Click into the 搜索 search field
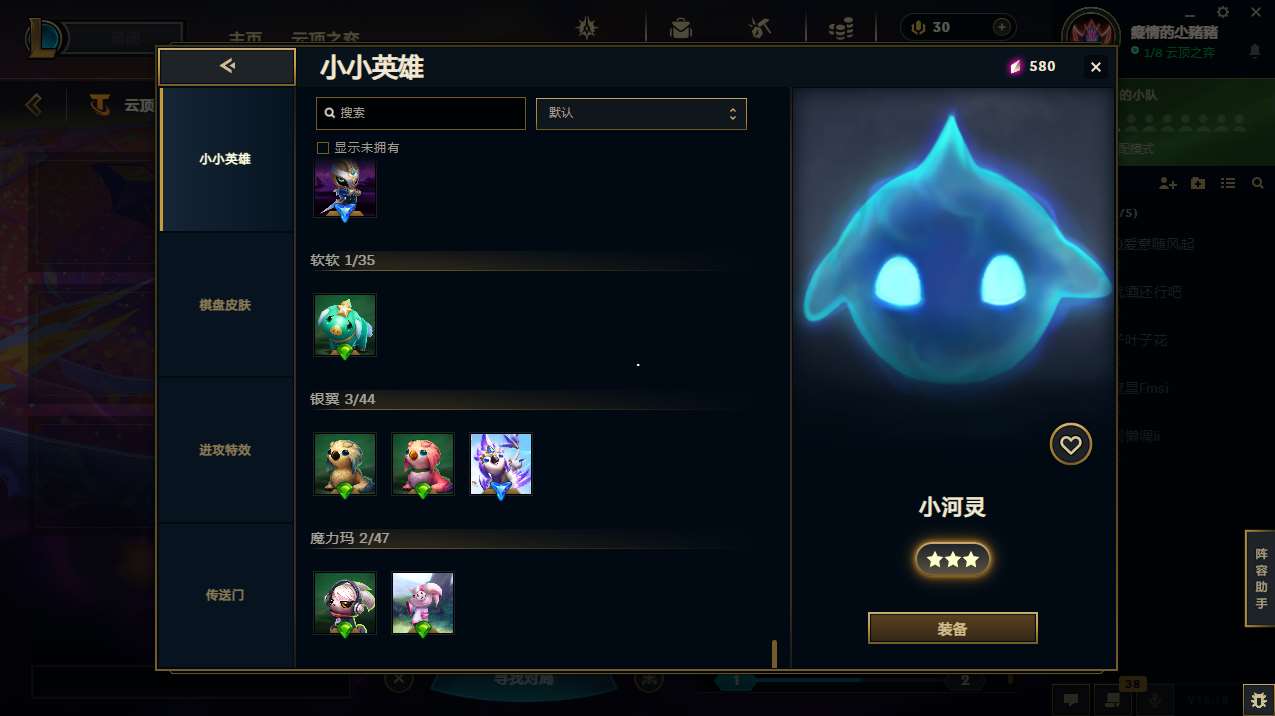The image size is (1275, 716). click(420, 113)
